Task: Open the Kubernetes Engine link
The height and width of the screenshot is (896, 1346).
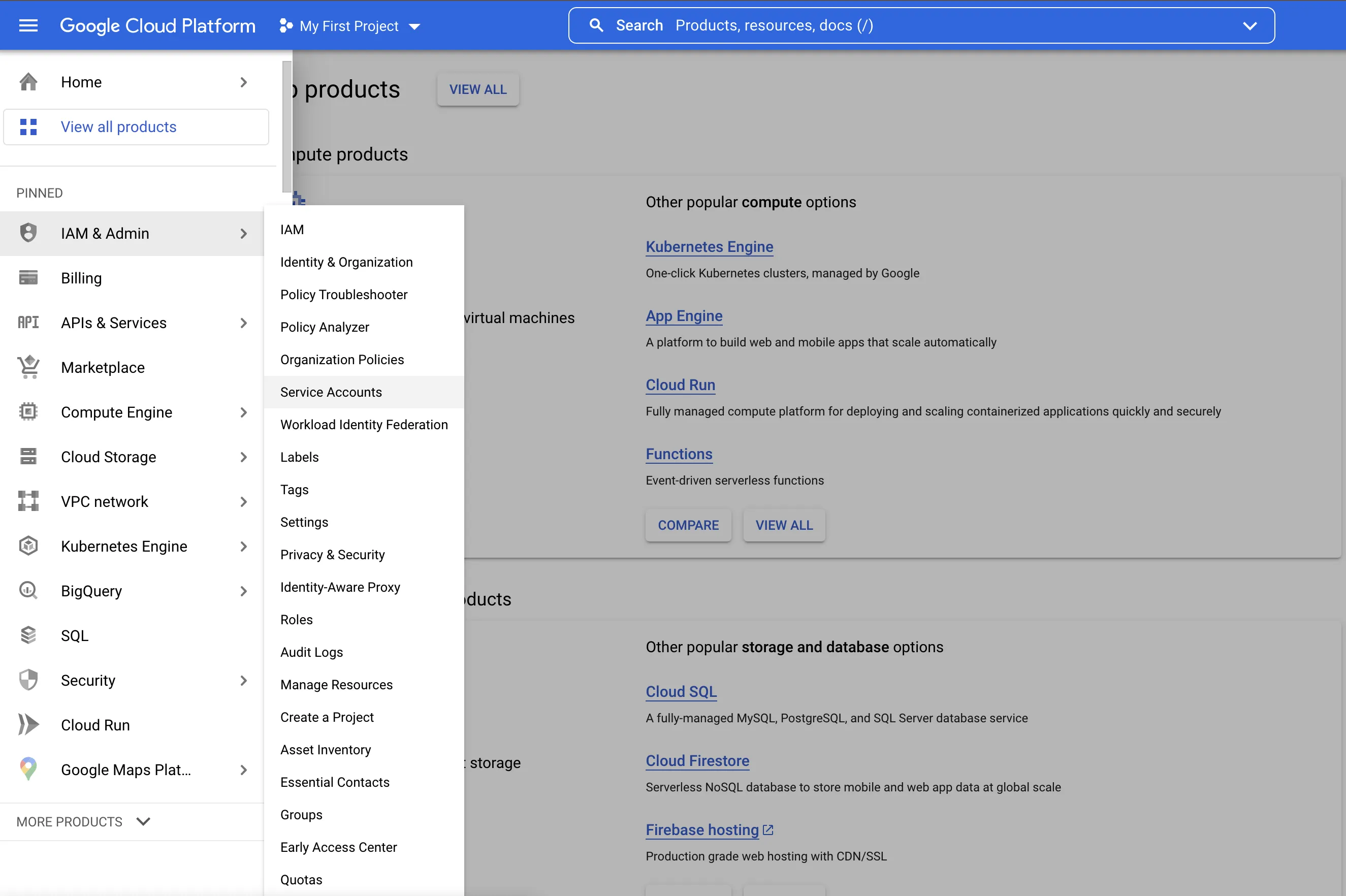Action: coord(709,247)
